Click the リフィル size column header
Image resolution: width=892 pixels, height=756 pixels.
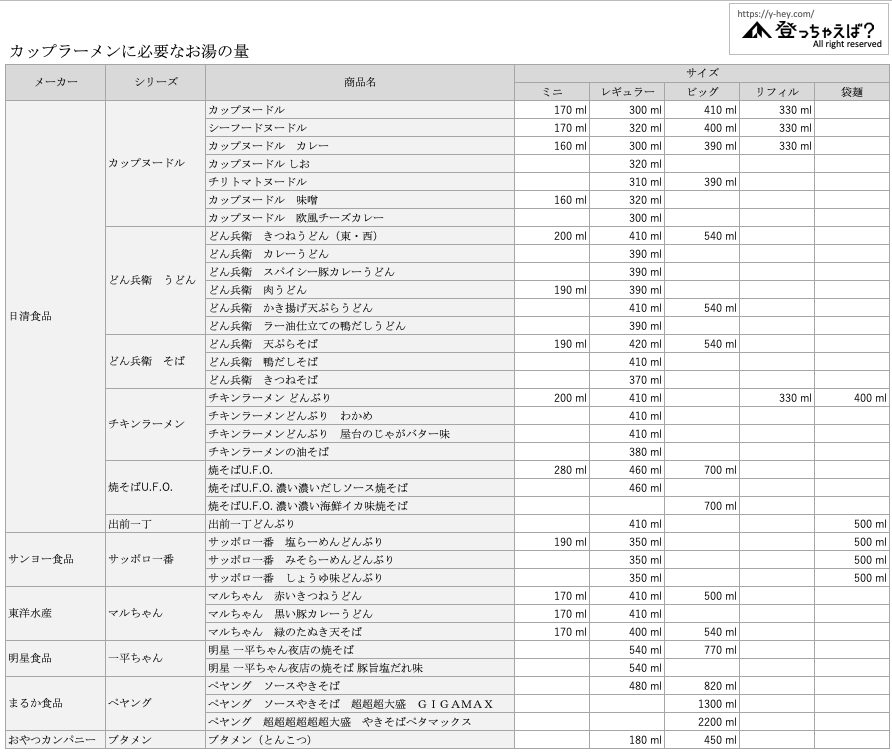pos(777,92)
